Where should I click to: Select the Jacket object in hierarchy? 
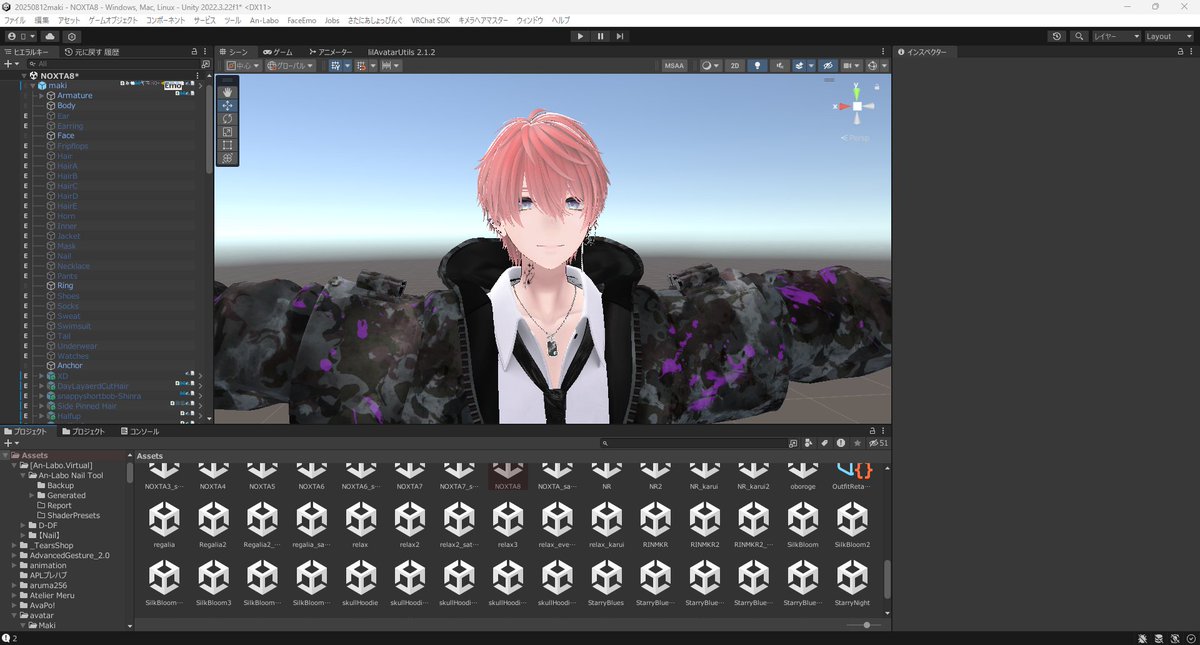click(68, 236)
